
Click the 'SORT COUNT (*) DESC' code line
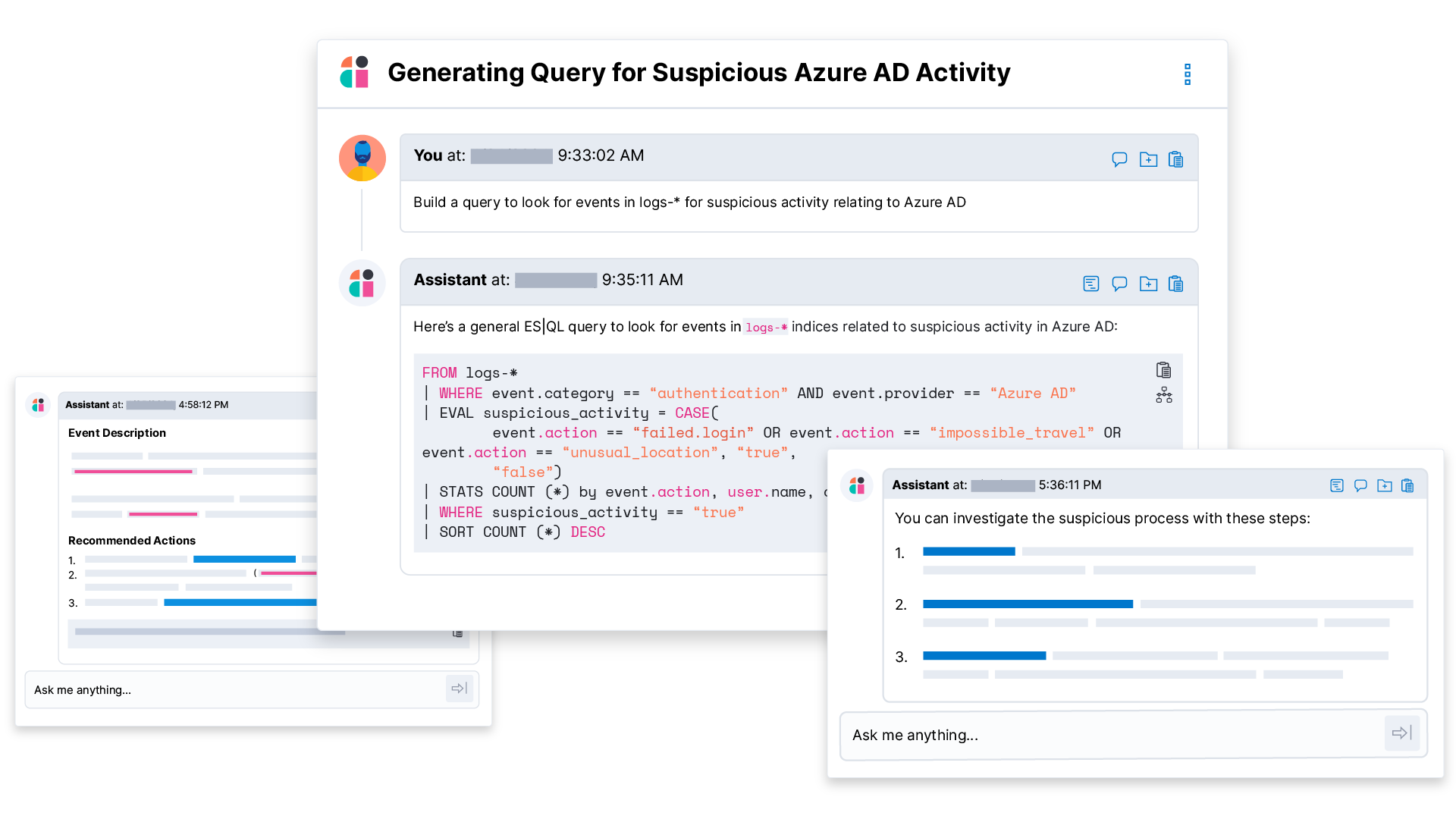point(513,532)
